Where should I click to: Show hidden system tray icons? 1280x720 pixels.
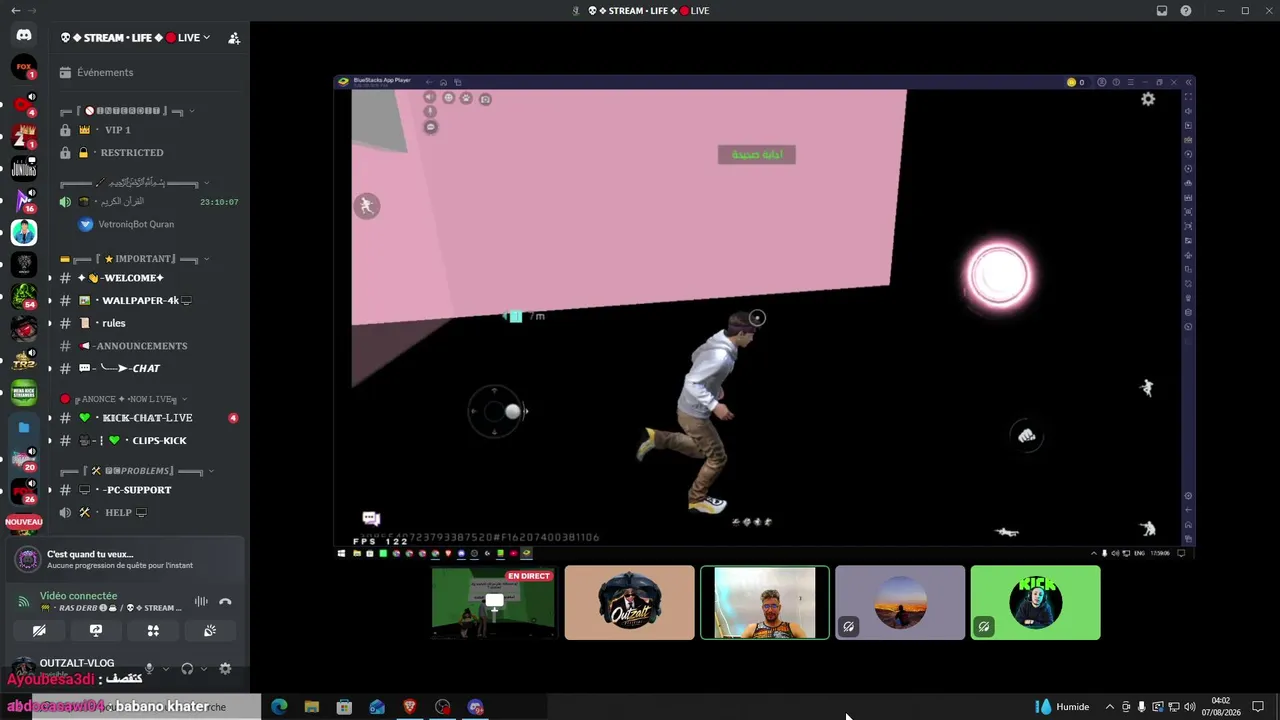pos(1109,707)
